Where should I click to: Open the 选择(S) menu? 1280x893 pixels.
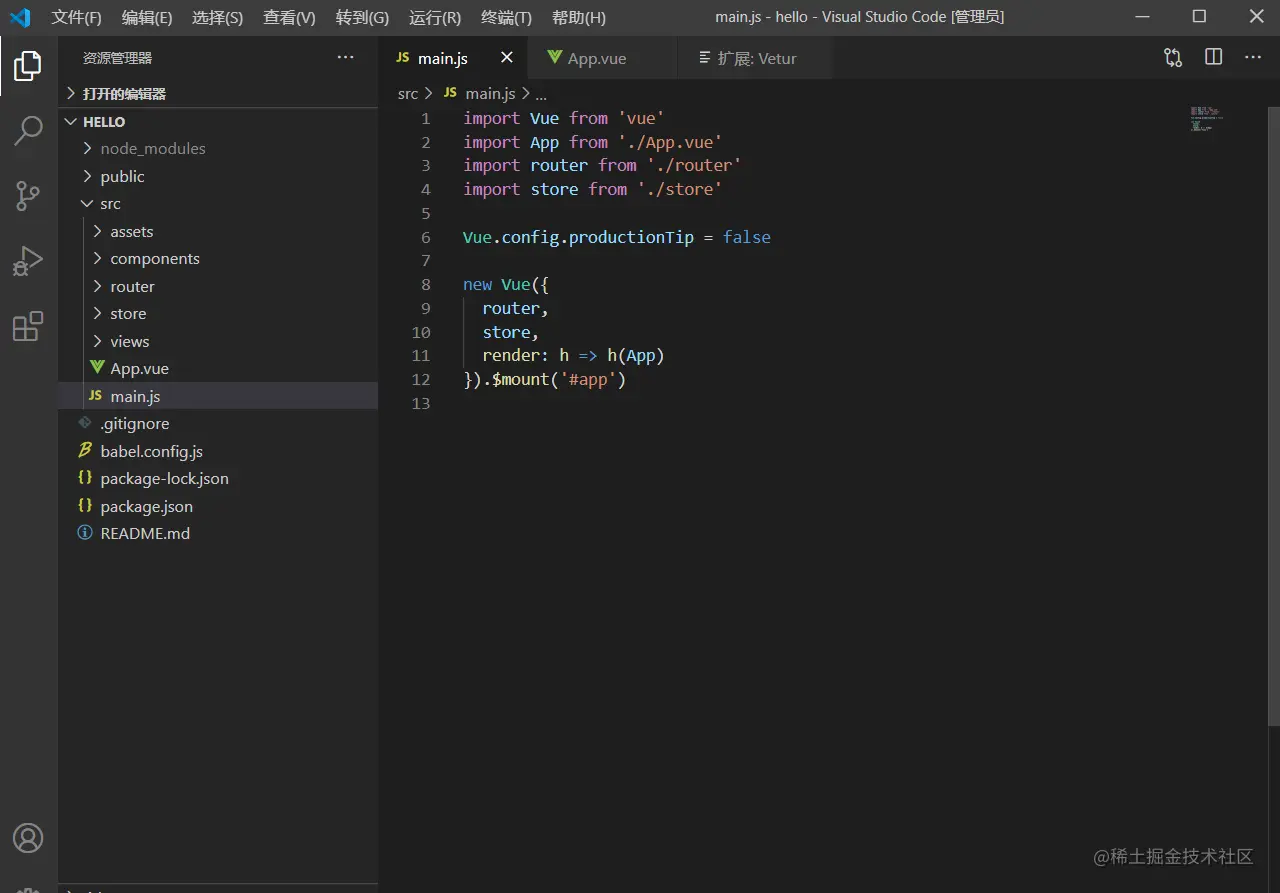pos(217,17)
